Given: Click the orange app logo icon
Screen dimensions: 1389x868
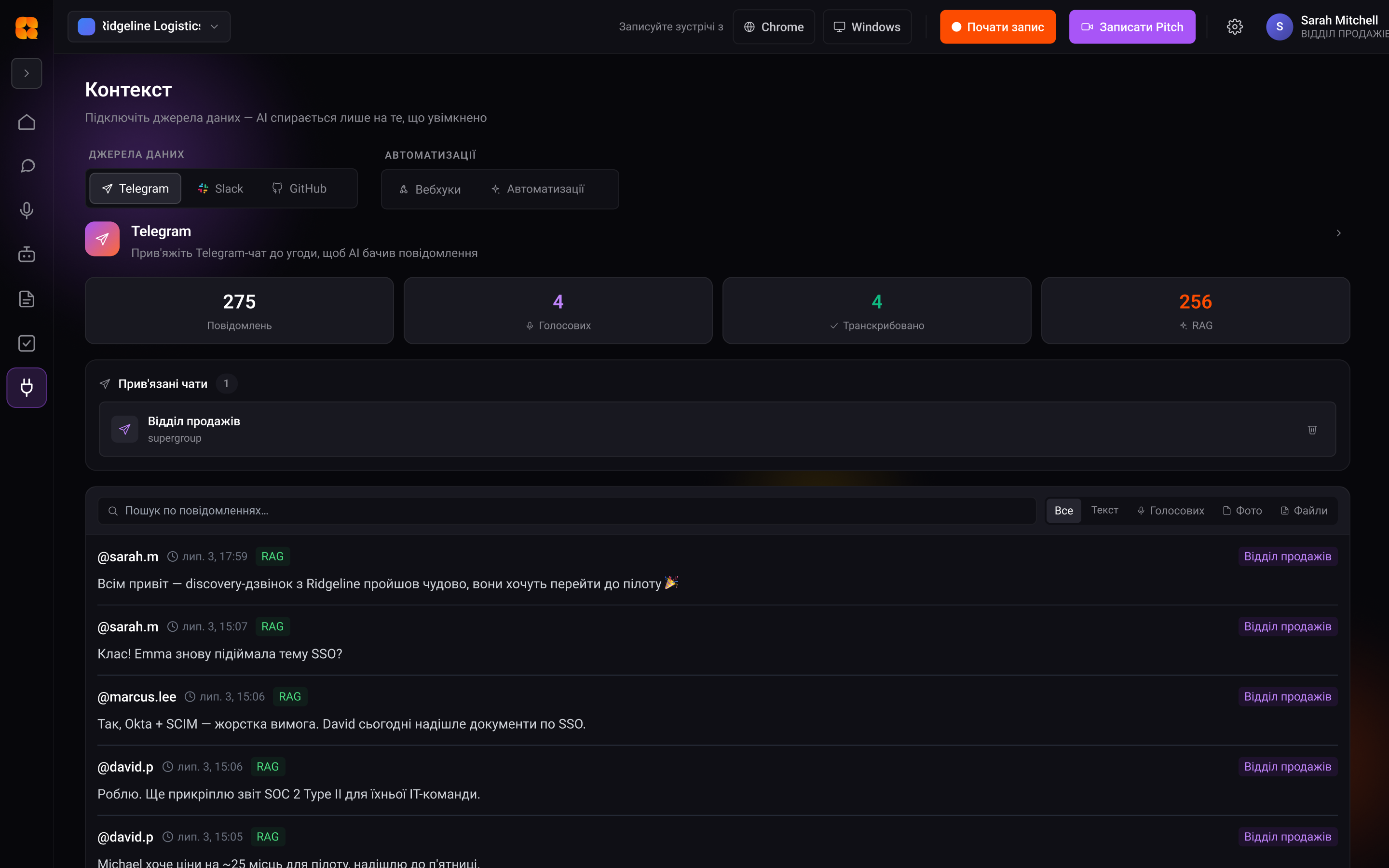Looking at the screenshot, I should click(27, 27).
